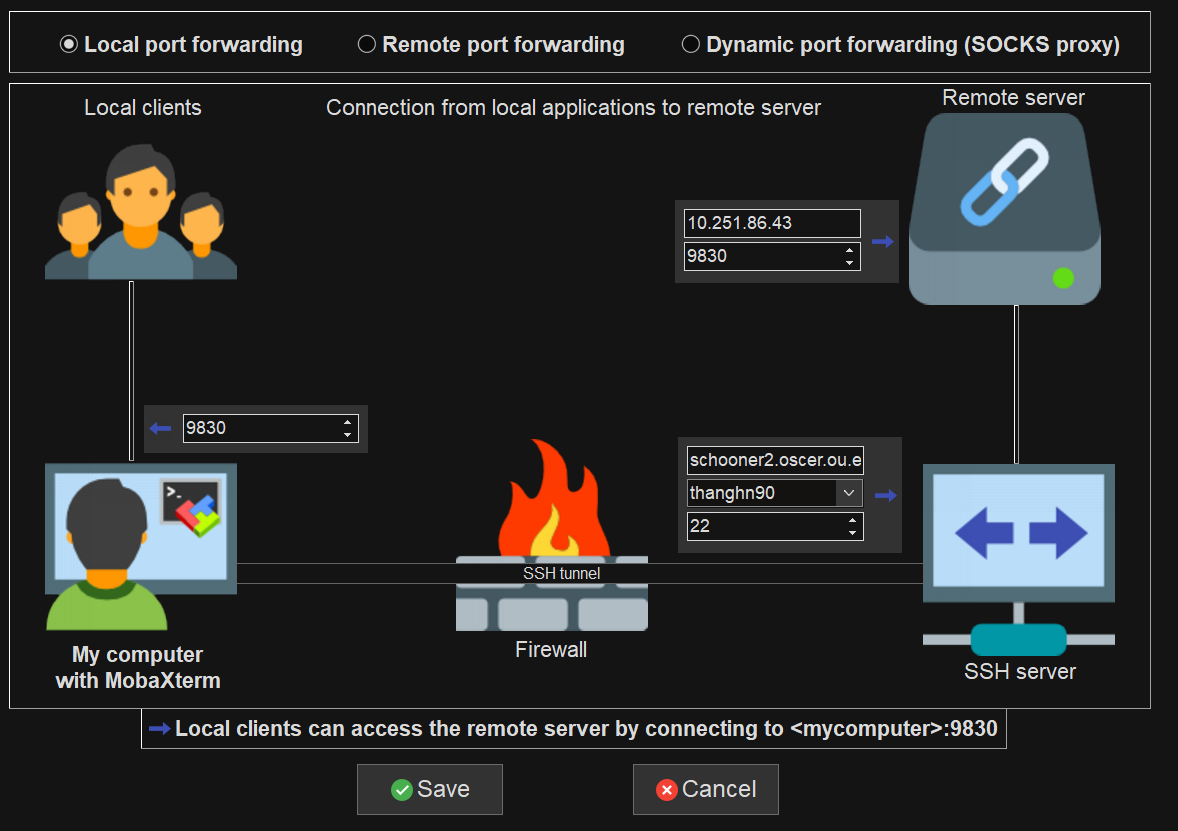
Task: Click the blue arrow beside SSH server fields
Action: coord(886,493)
